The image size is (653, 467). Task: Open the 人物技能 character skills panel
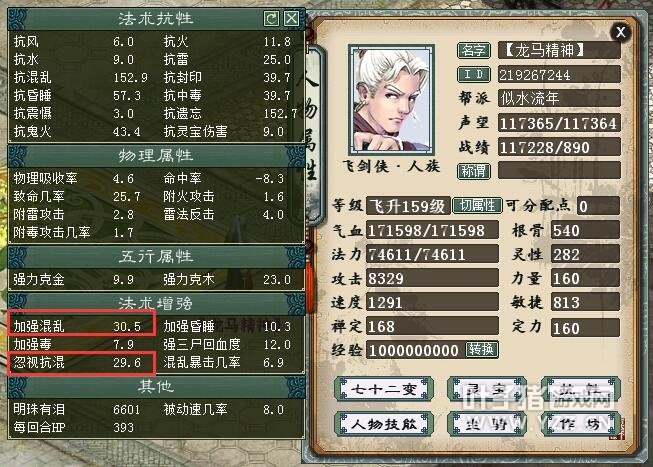tap(384, 424)
